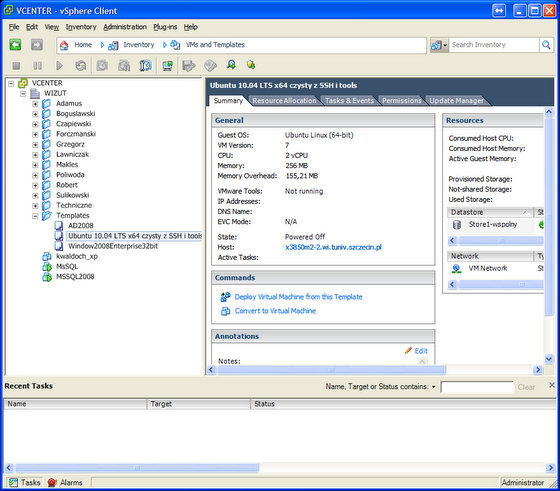560x491 pixels.
Task: Collapse the Templates folder
Action: (35, 216)
